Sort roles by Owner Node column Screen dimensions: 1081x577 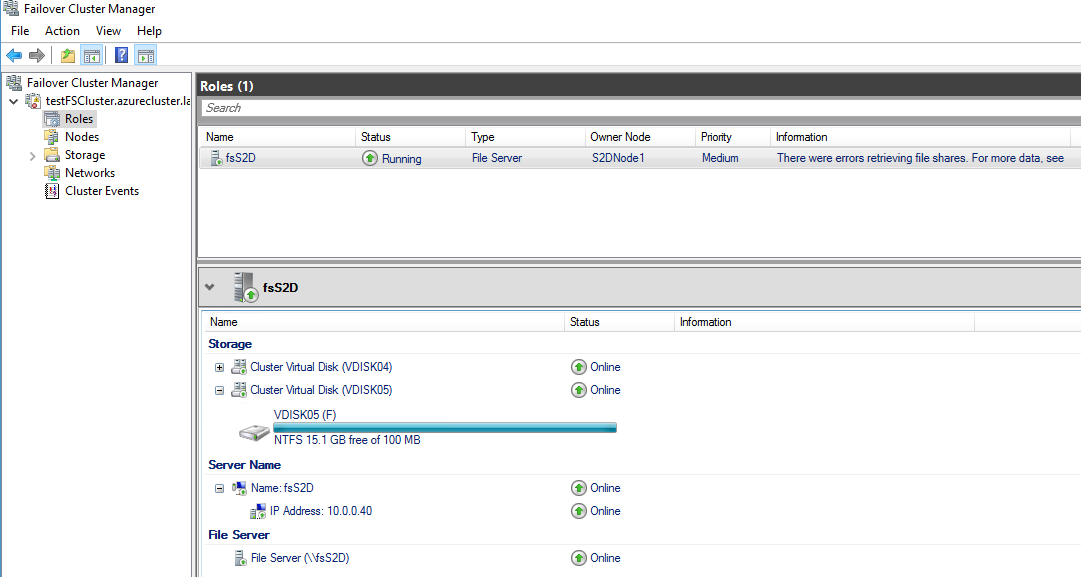point(620,137)
